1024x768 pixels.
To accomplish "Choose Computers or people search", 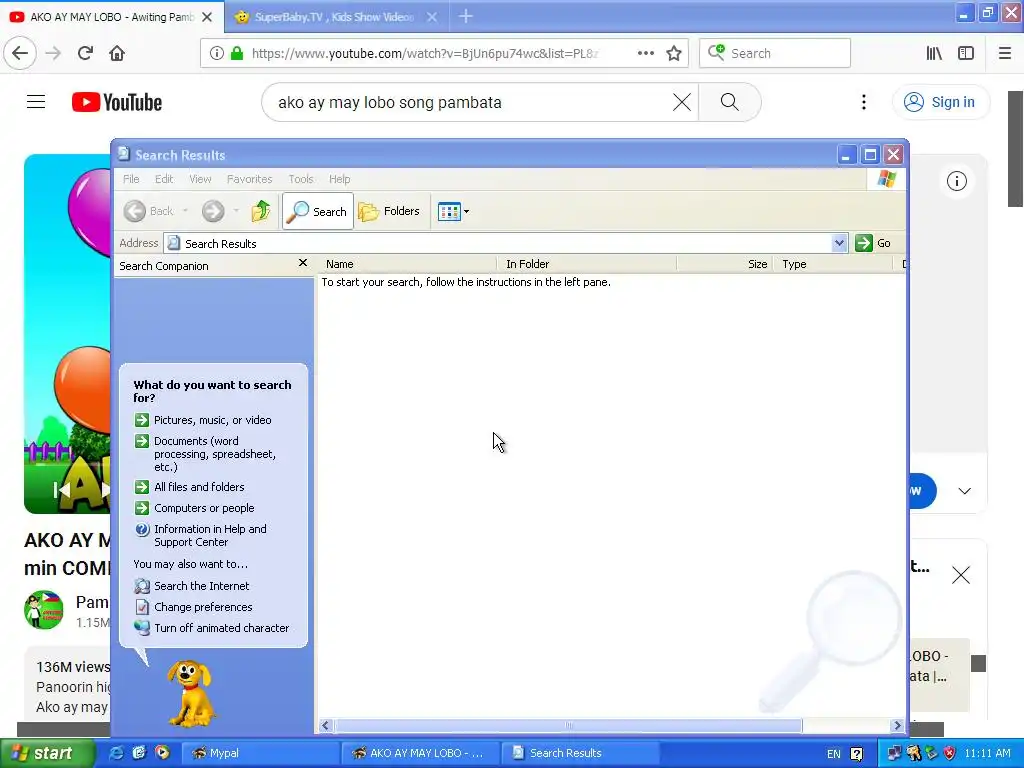I will click(195, 508).
